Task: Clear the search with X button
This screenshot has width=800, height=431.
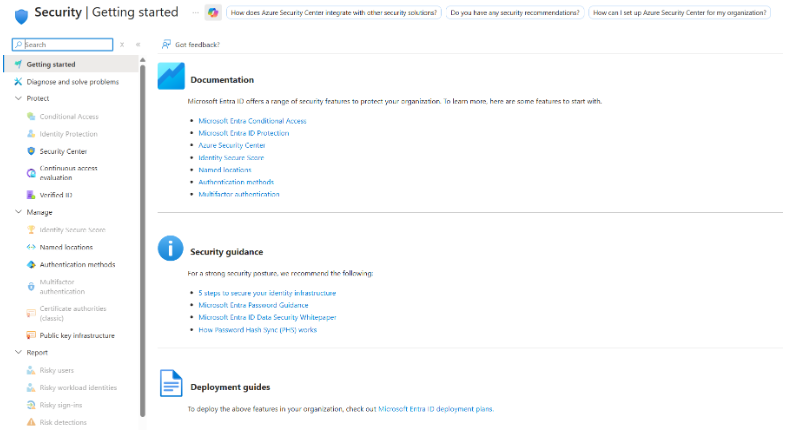Action: (x=122, y=45)
